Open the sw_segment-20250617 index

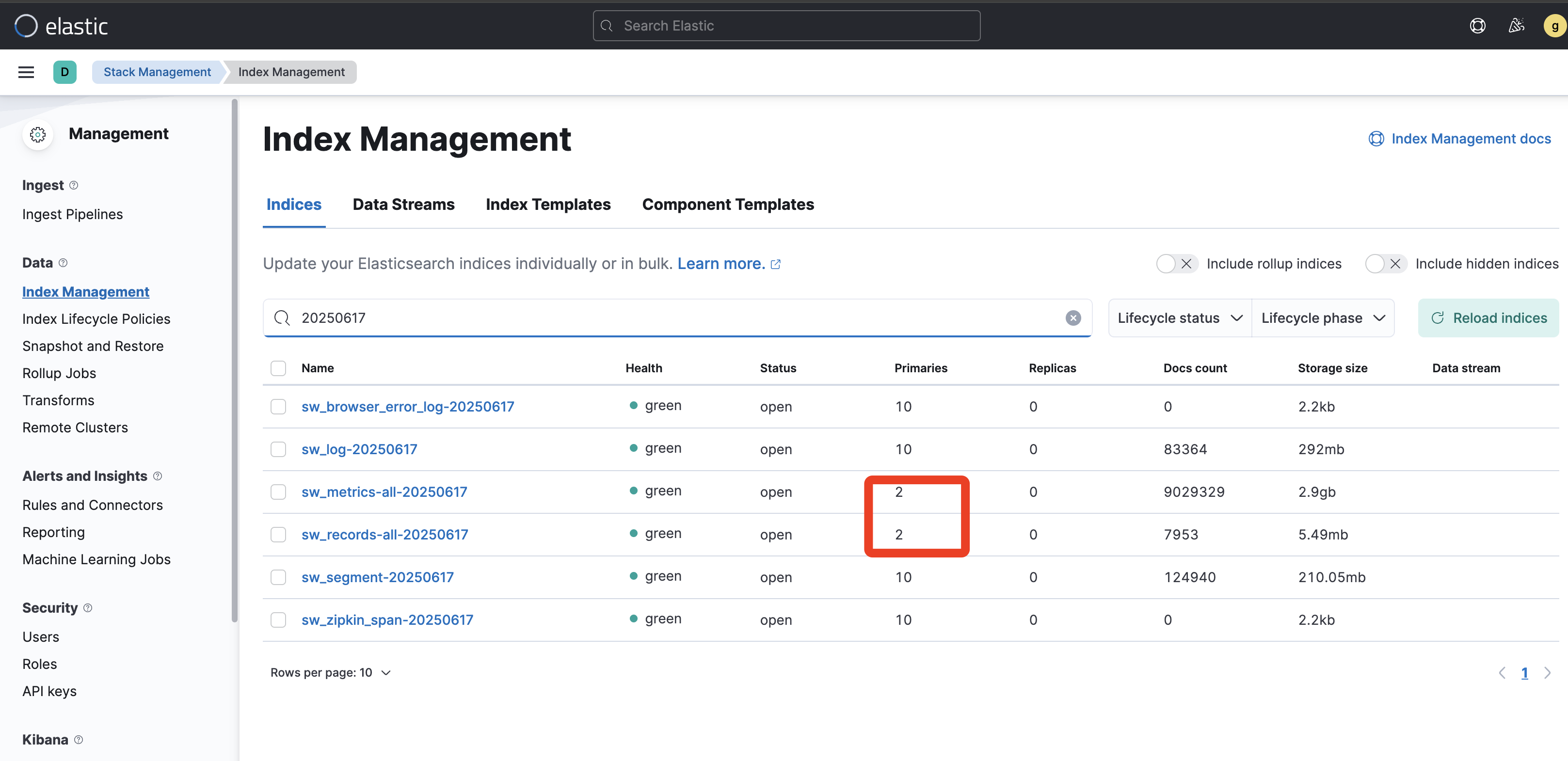377,577
